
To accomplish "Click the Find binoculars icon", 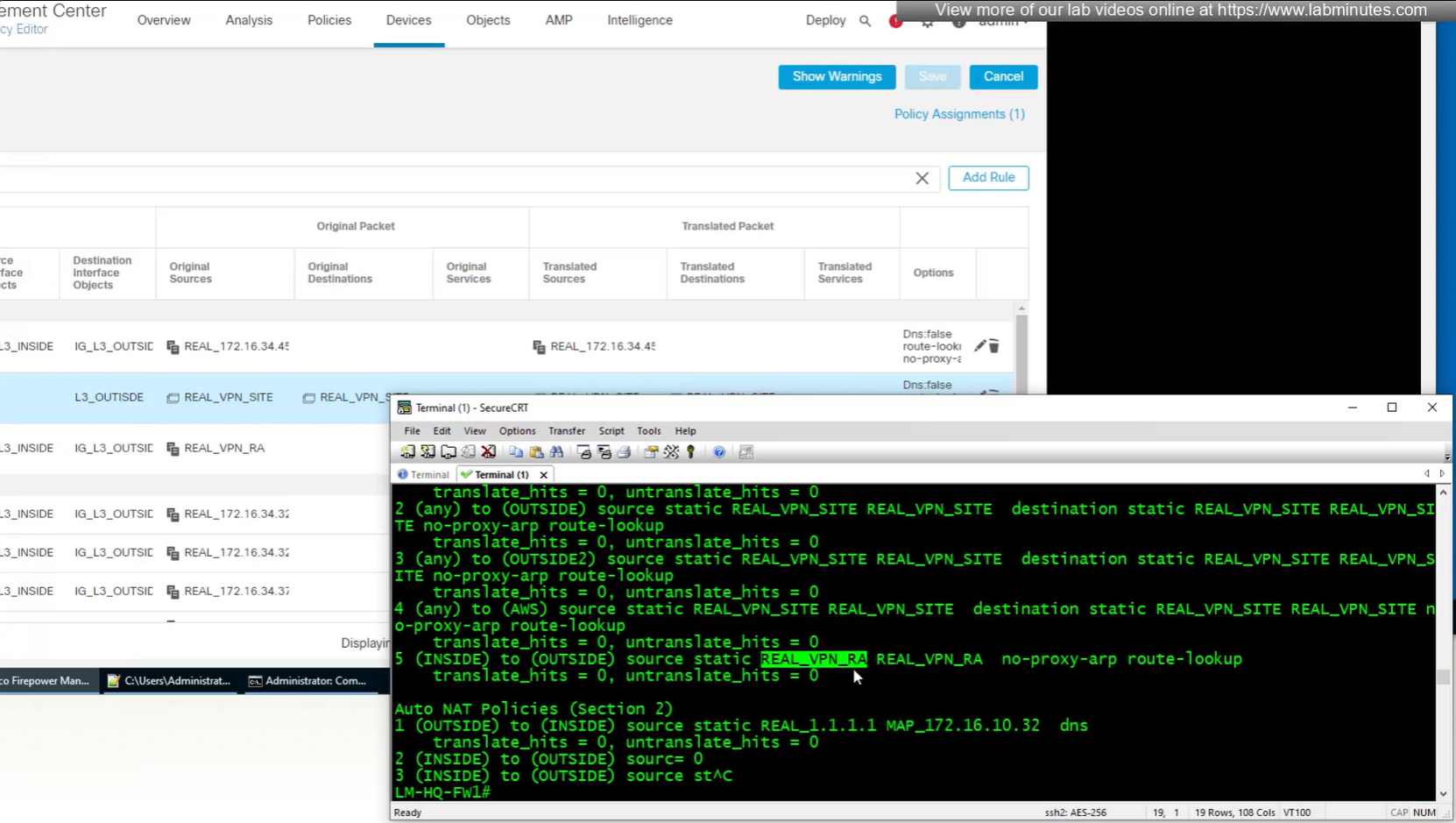I will pyautogui.click(x=556, y=452).
